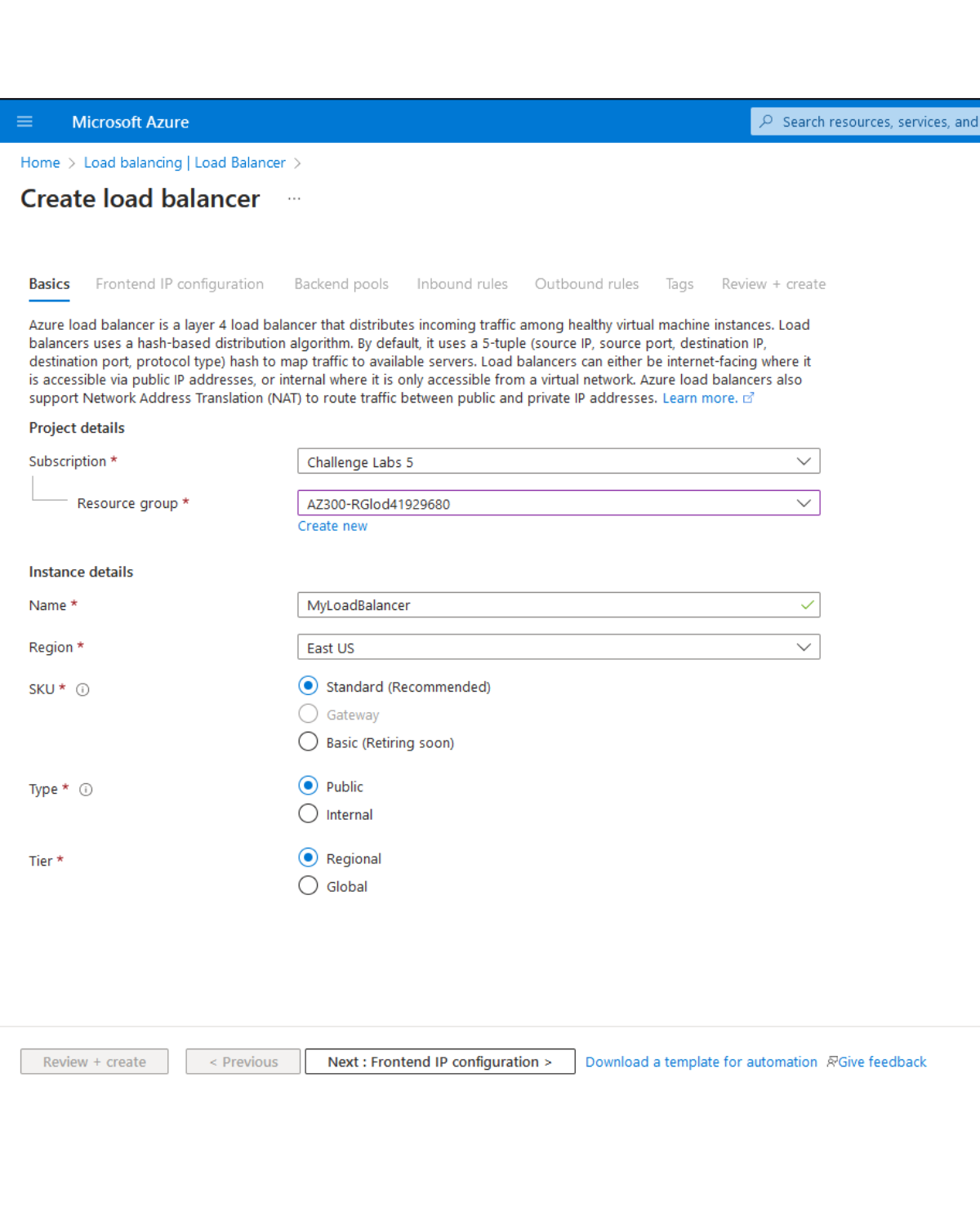Image resolution: width=980 pixels, height=1225 pixels.
Task: Select Basic (Retiring soon) SKU option
Action: pyautogui.click(x=308, y=742)
